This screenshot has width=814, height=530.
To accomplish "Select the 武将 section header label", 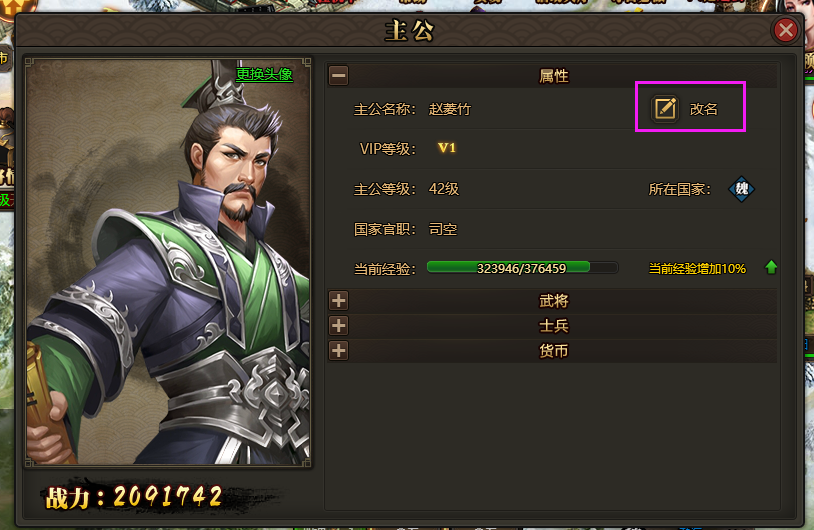I will 553,301.
